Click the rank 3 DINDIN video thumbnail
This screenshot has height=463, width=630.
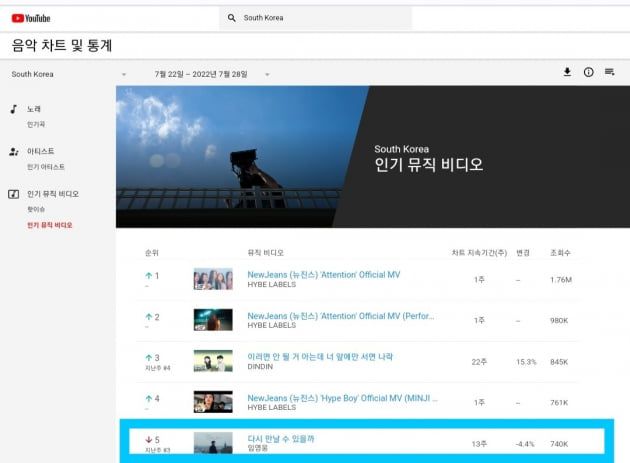pyautogui.click(x=212, y=361)
